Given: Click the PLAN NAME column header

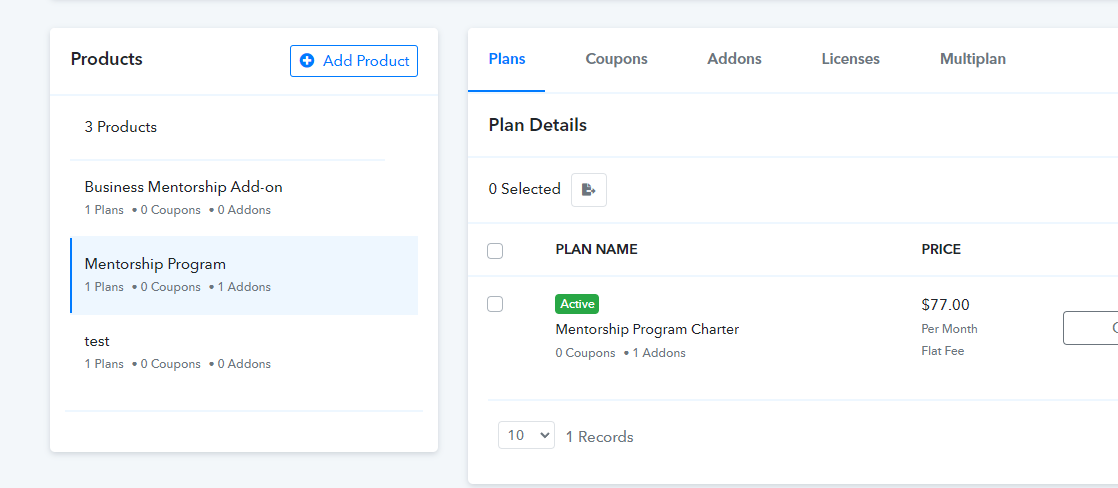Looking at the screenshot, I should pos(596,250).
